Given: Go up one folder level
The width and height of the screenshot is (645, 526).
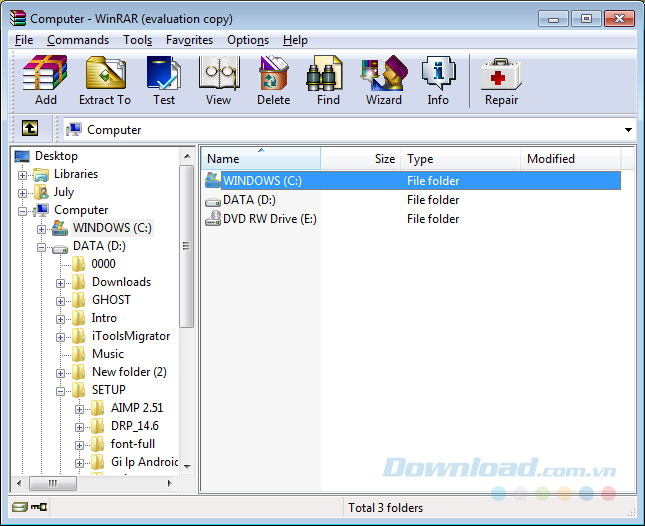Looking at the screenshot, I should click(31, 129).
